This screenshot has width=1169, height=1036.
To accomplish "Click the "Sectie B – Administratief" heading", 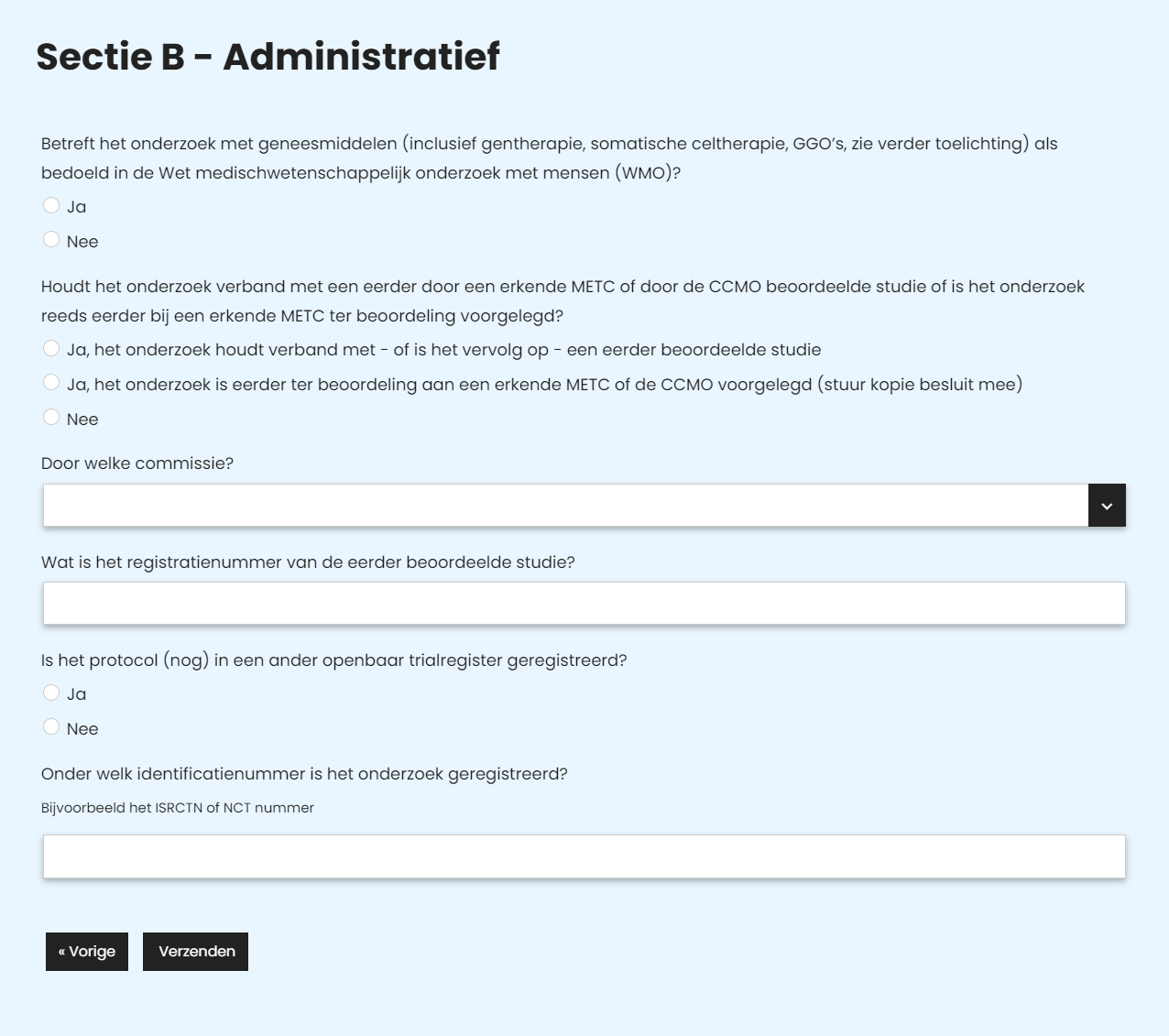I will point(268,57).
